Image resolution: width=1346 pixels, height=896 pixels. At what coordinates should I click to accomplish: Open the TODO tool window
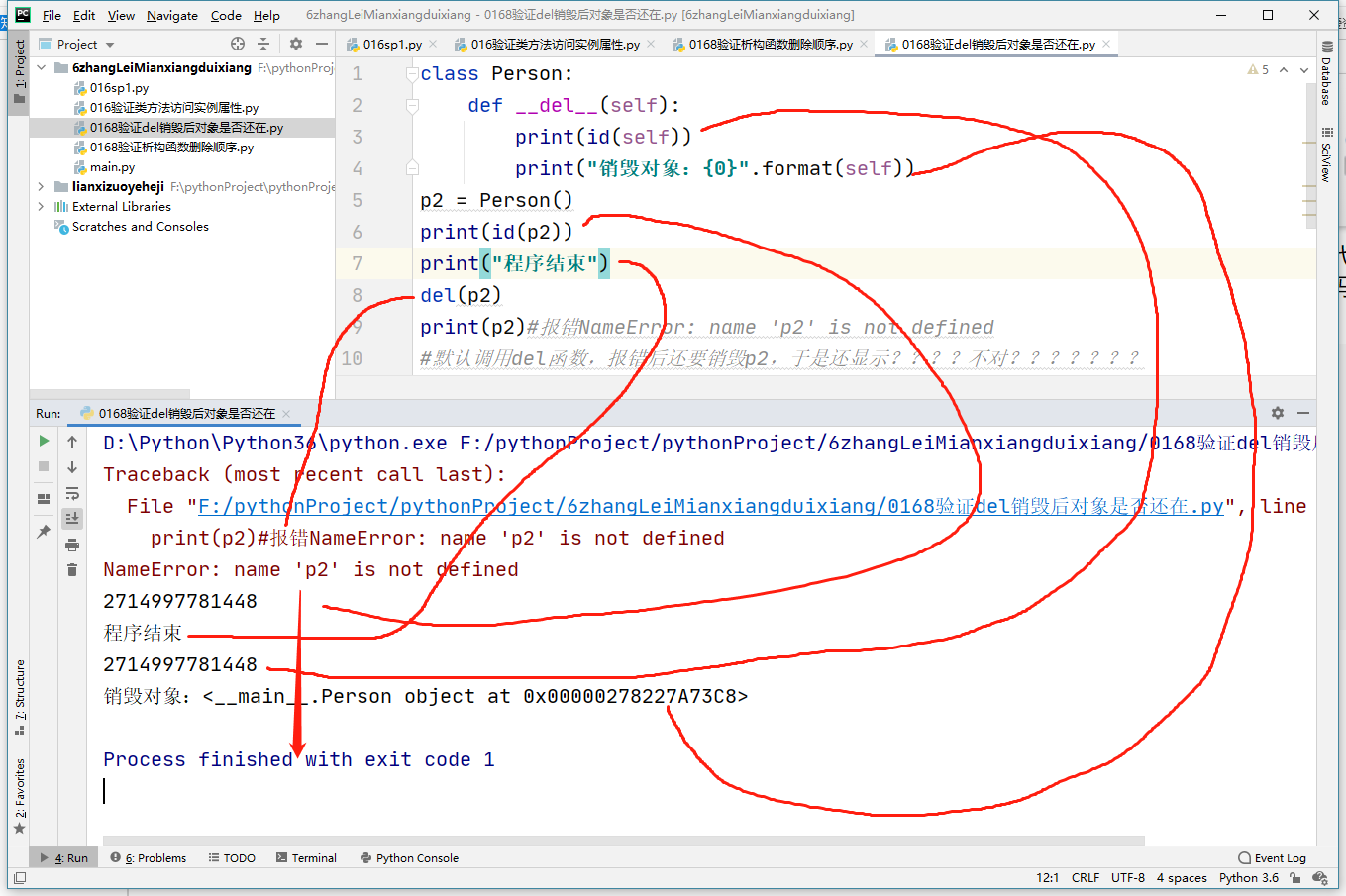coord(232,858)
